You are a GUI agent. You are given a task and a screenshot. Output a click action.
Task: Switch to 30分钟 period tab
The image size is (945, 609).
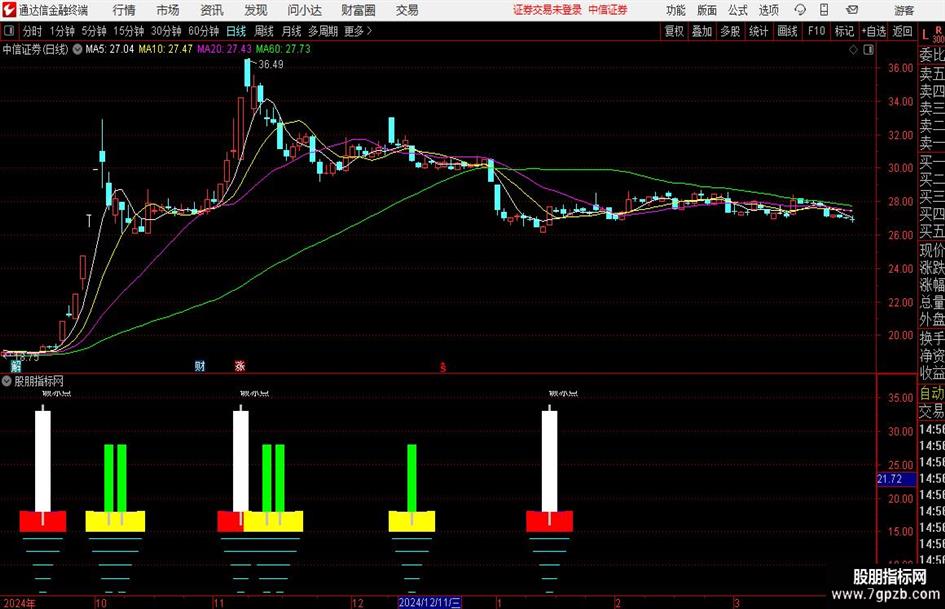166,31
